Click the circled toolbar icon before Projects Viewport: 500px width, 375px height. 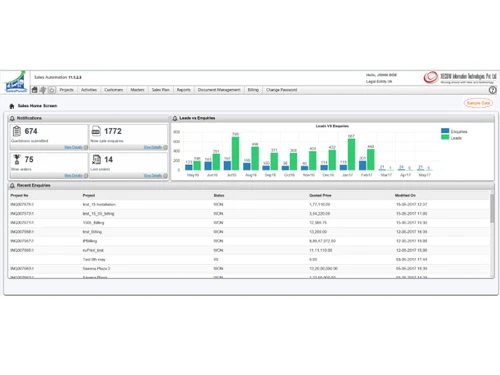(x=52, y=90)
